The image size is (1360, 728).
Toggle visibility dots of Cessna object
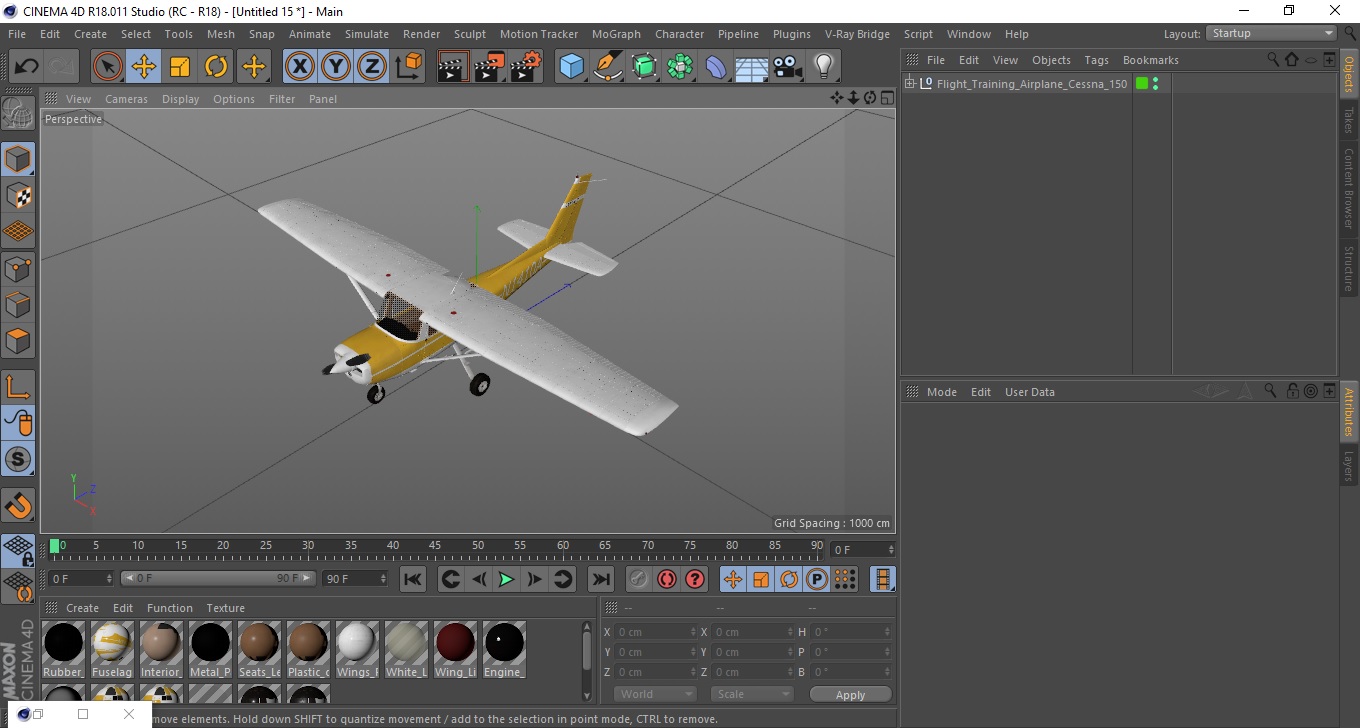[x=1156, y=84]
